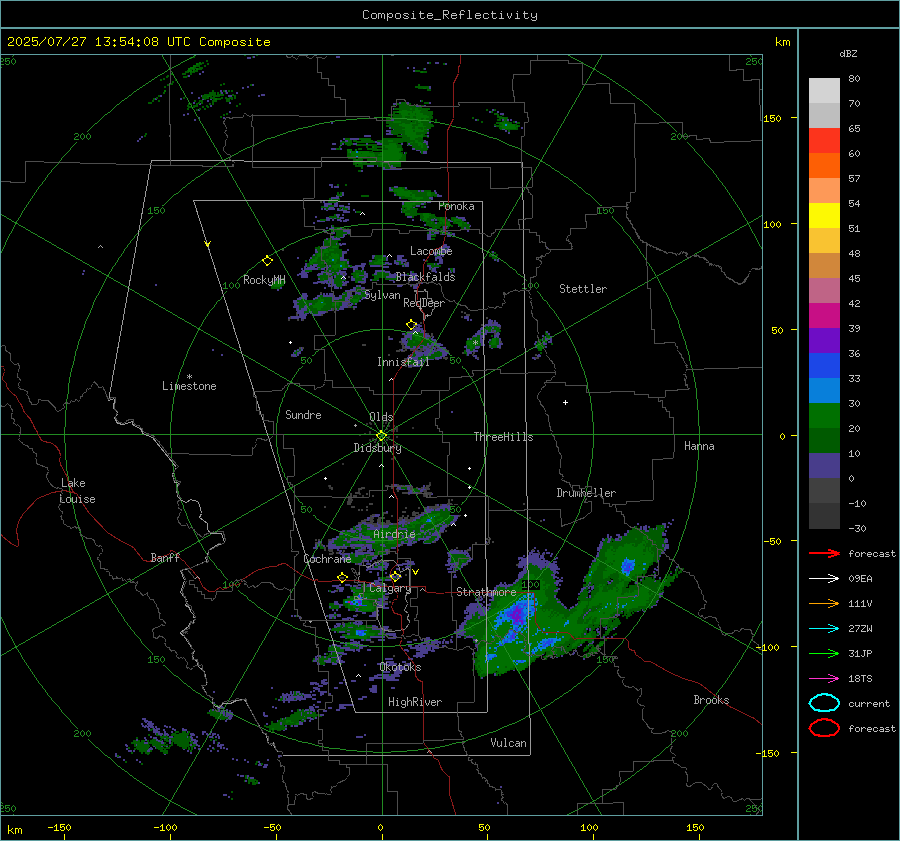
Task: Click the RedDeer label
Action: point(424,303)
